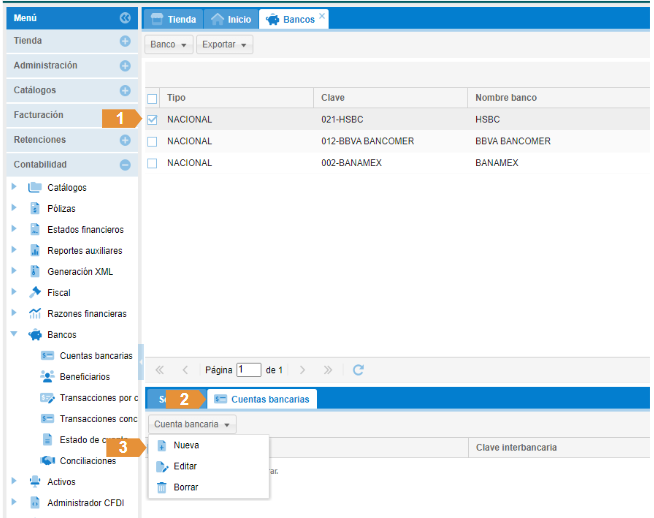Viewport: 654px width, 518px height.
Task: Click the page number input field
Action: click(x=249, y=370)
